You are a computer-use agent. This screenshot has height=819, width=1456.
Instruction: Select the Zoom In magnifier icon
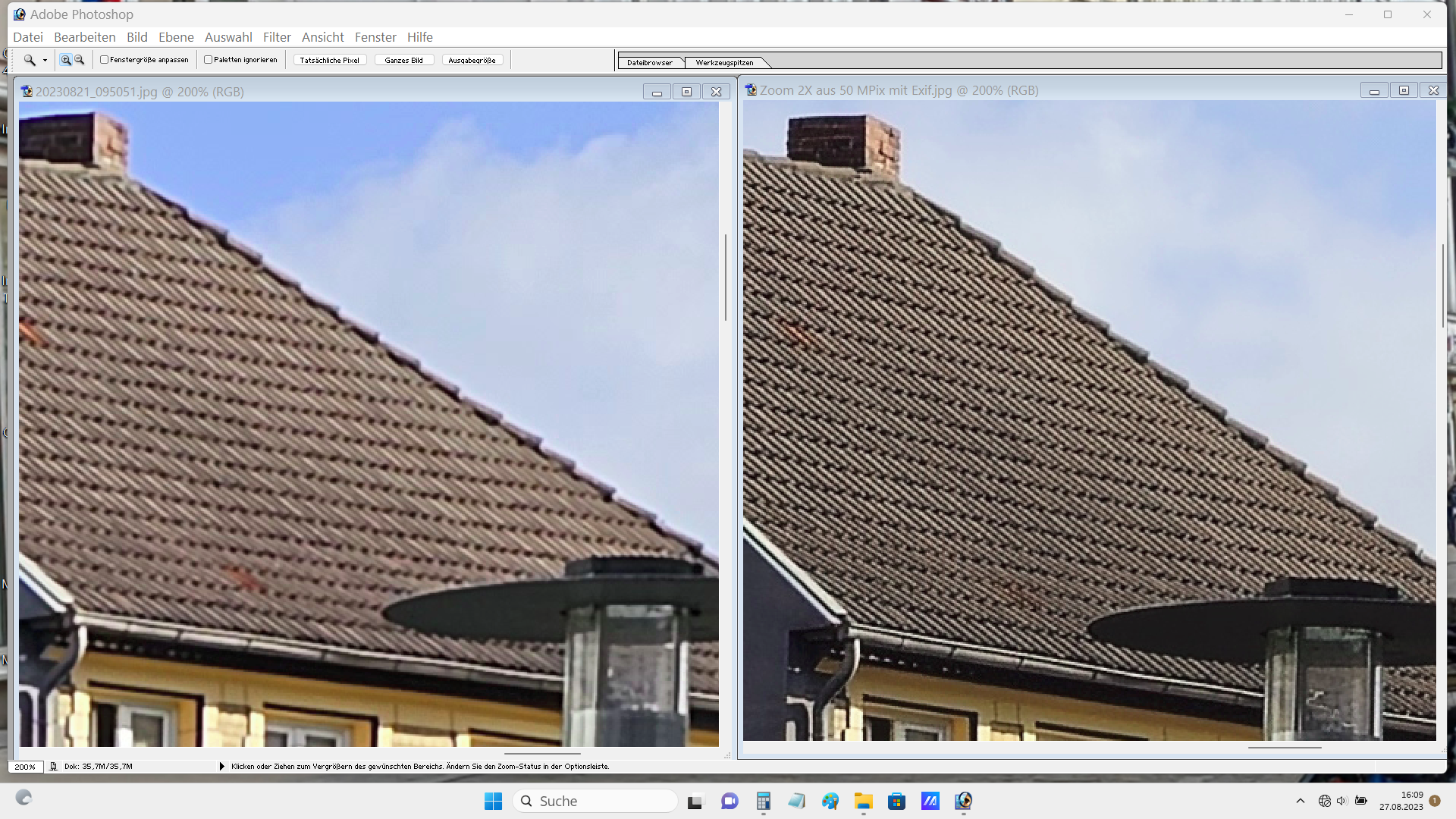[66, 60]
